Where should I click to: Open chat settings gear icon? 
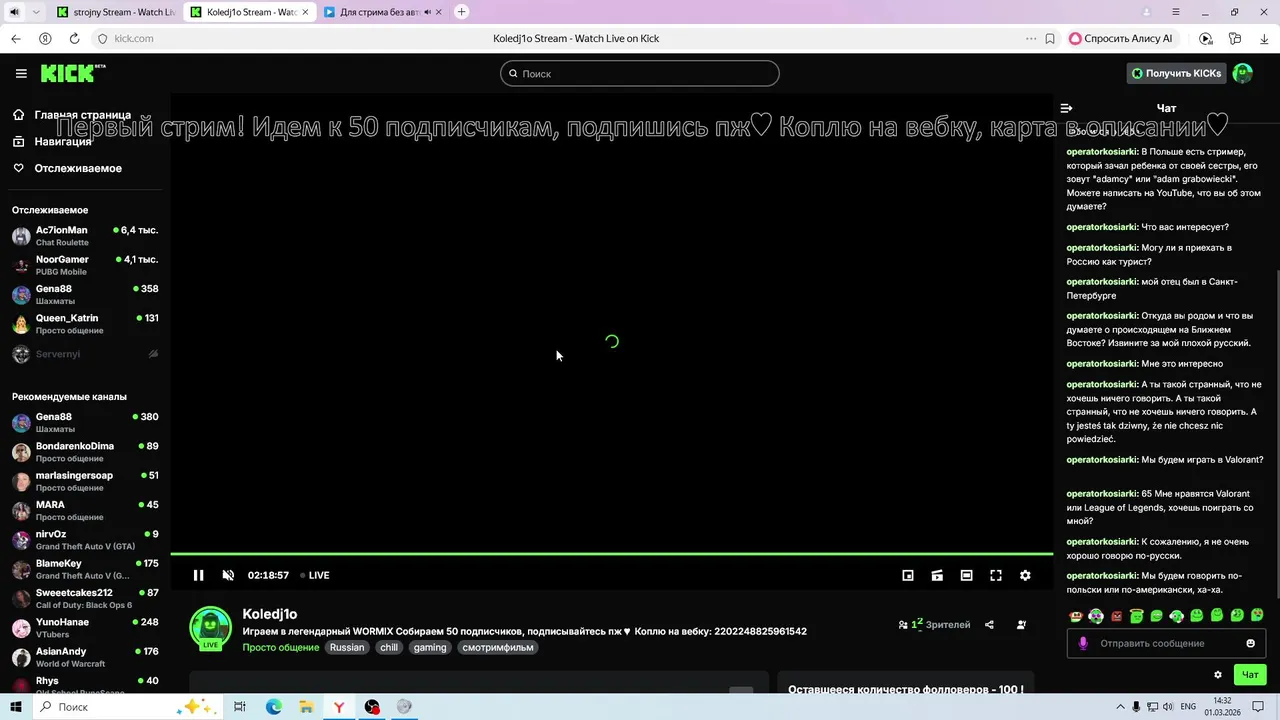pos(1217,675)
